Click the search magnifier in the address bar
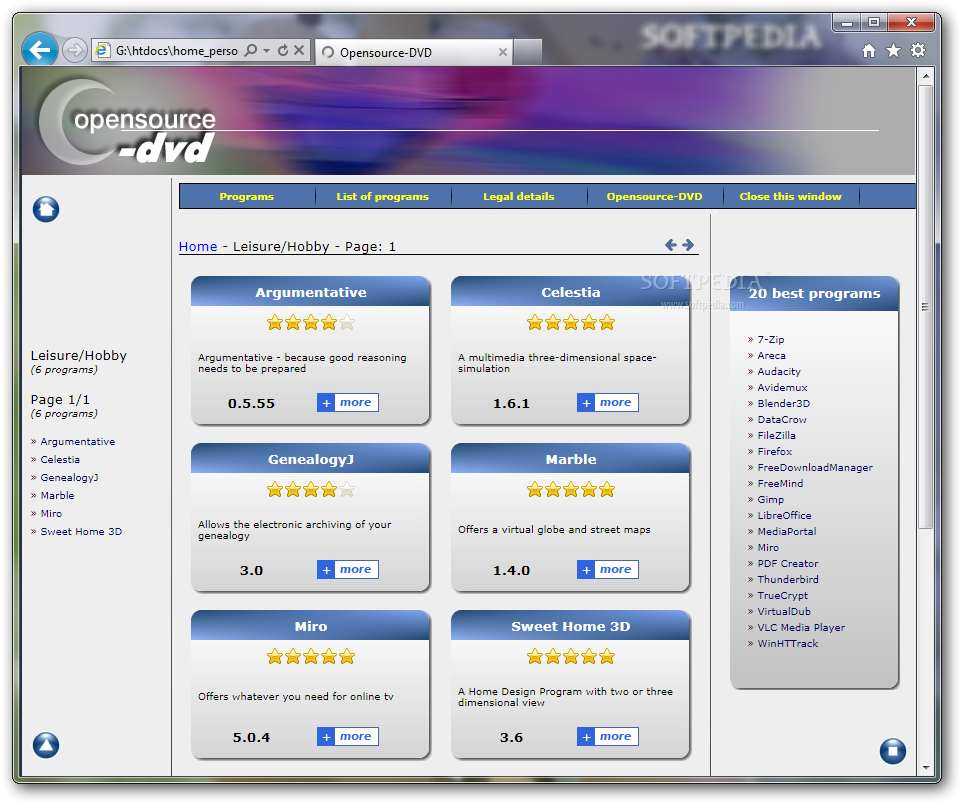Screen dimensions: 962x804 coord(251,50)
